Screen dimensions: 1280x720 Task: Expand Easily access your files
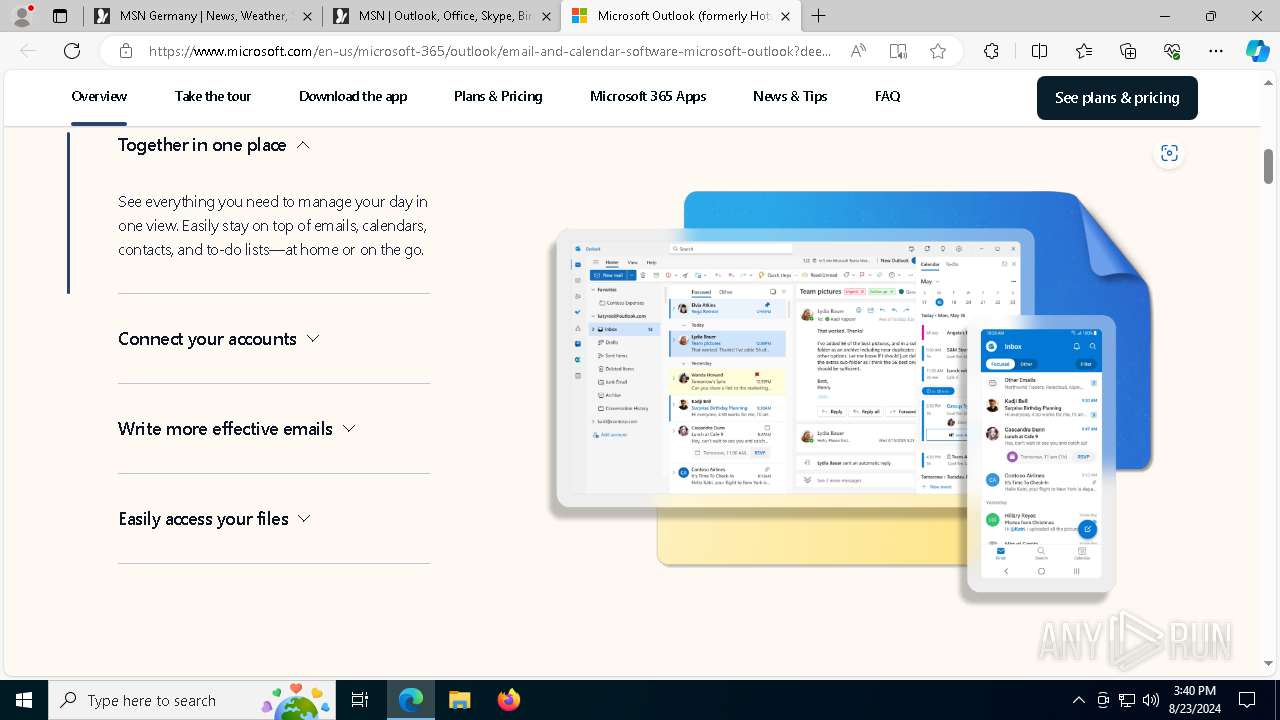(x=215, y=519)
